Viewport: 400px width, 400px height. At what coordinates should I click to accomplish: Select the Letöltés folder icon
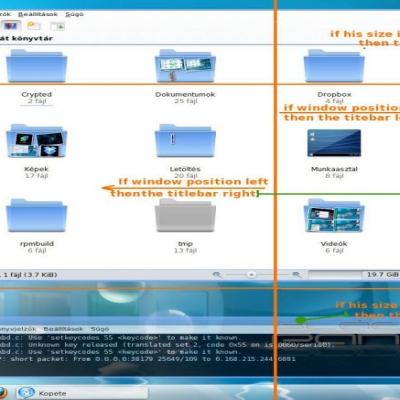tap(185, 140)
